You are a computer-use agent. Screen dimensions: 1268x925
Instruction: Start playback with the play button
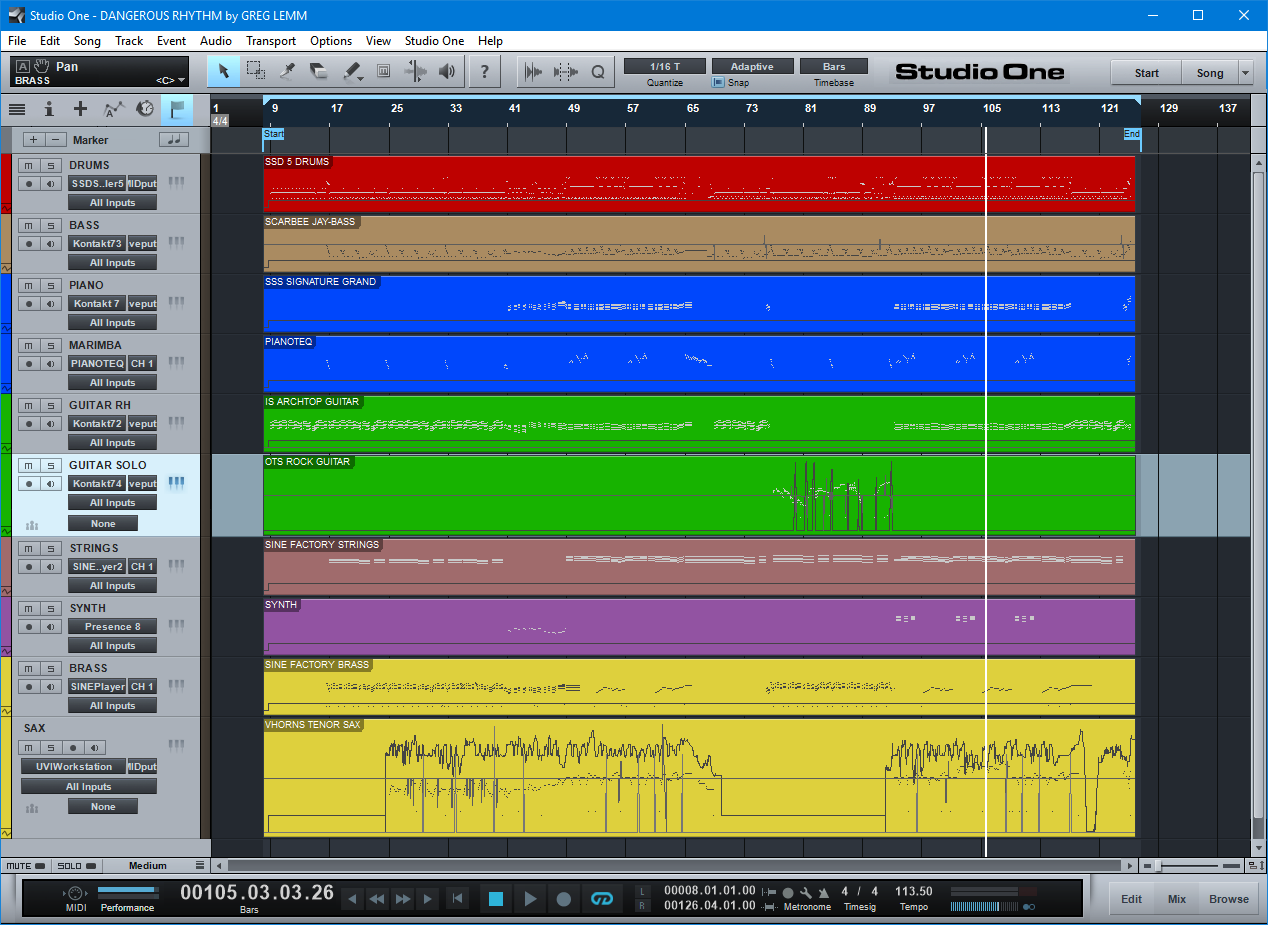[530, 899]
